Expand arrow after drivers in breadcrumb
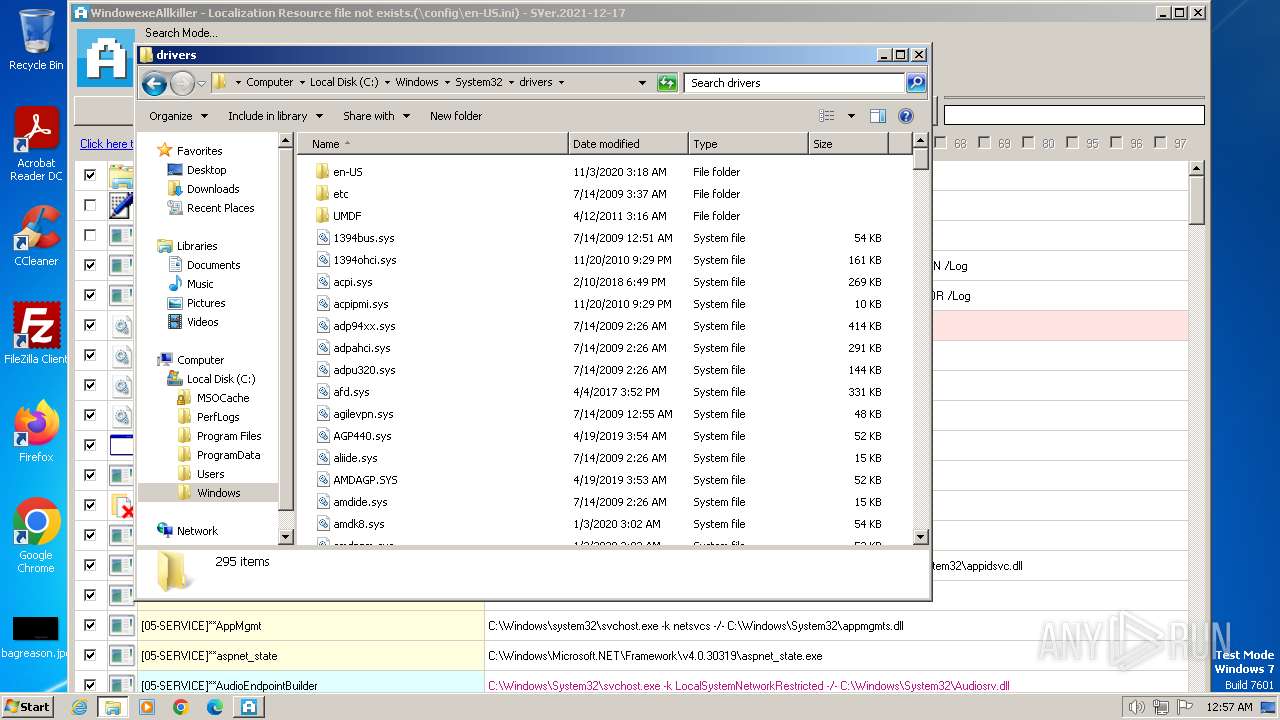 point(561,83)
